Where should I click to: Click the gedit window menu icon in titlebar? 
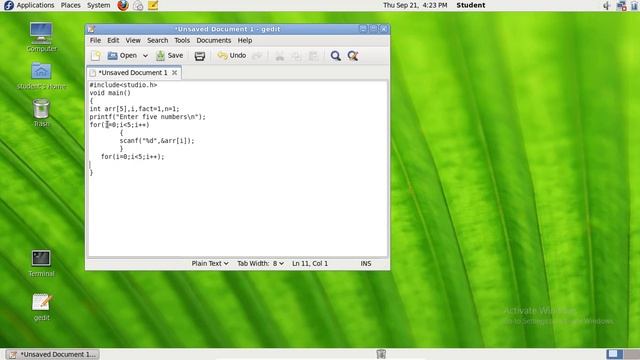pos(91,29)
